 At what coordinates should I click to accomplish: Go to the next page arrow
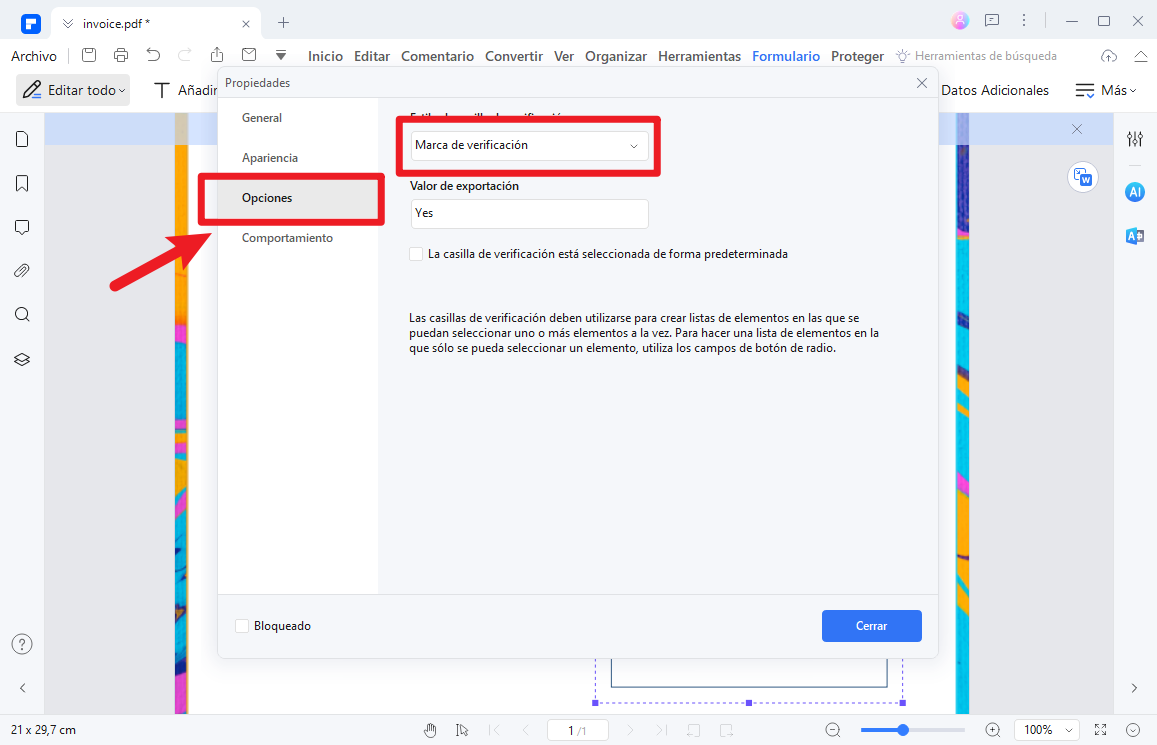coord(629,730)
